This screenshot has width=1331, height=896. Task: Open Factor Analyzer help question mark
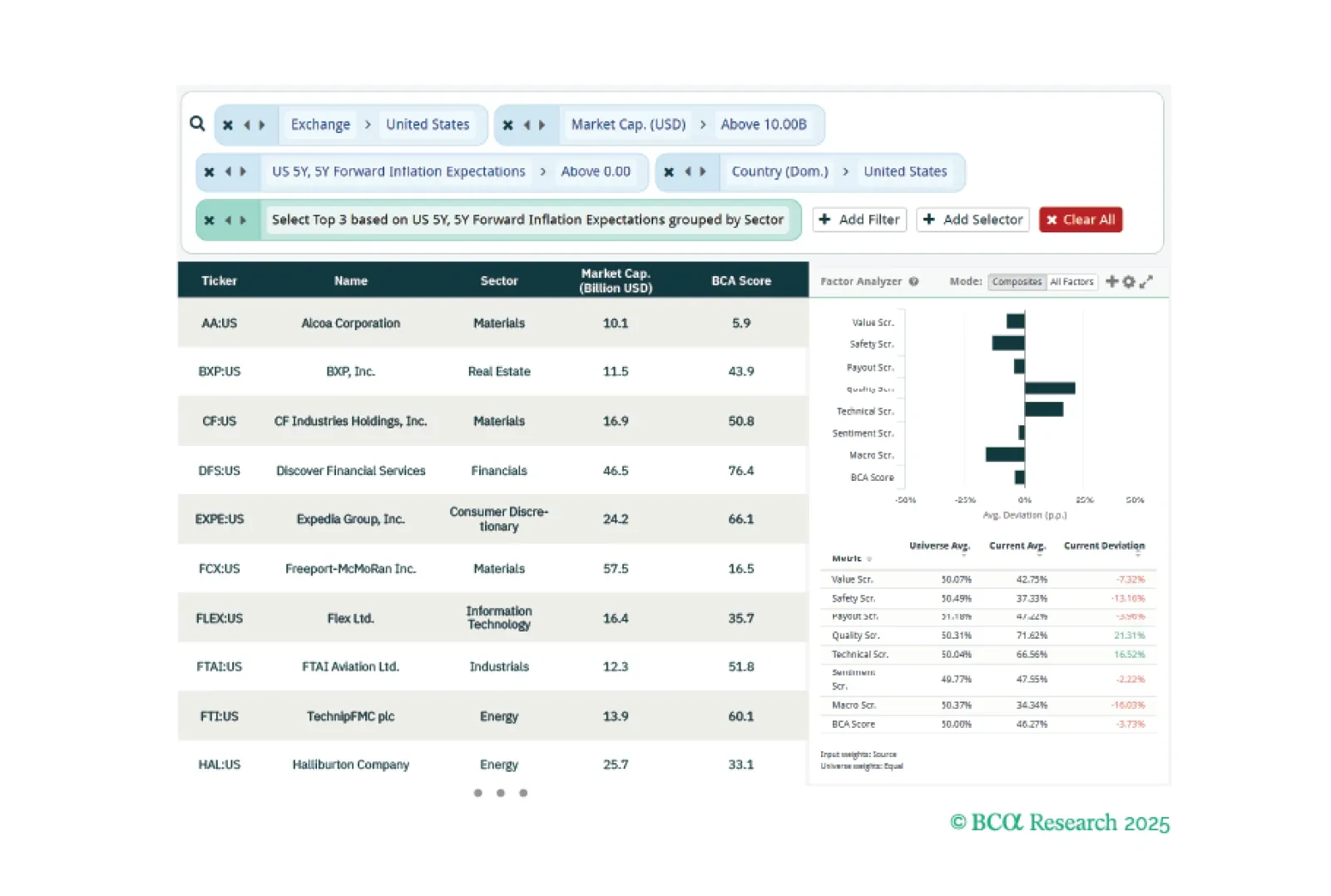coord(913,282)
